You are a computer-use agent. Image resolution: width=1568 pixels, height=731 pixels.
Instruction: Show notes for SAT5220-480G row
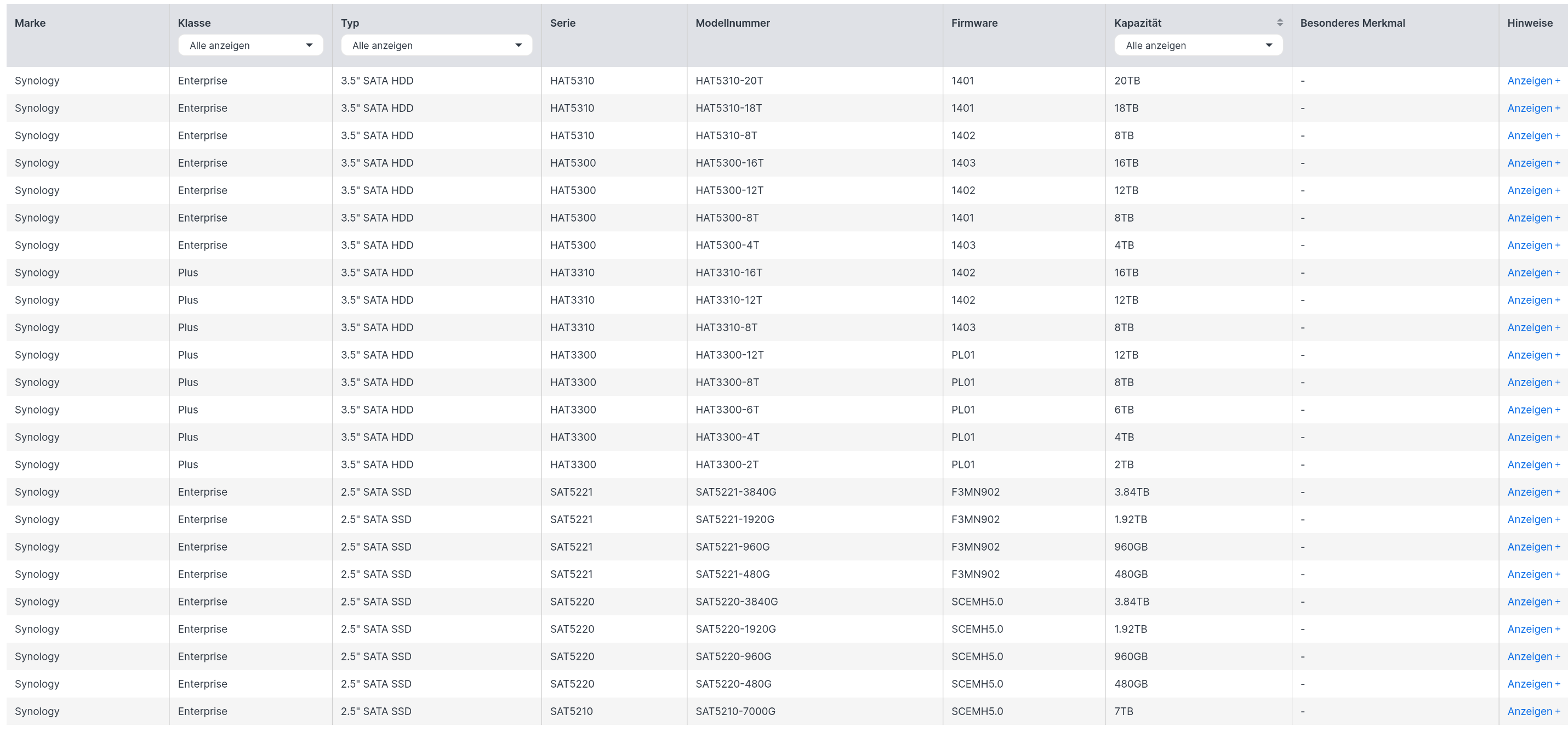(1533, 683)
